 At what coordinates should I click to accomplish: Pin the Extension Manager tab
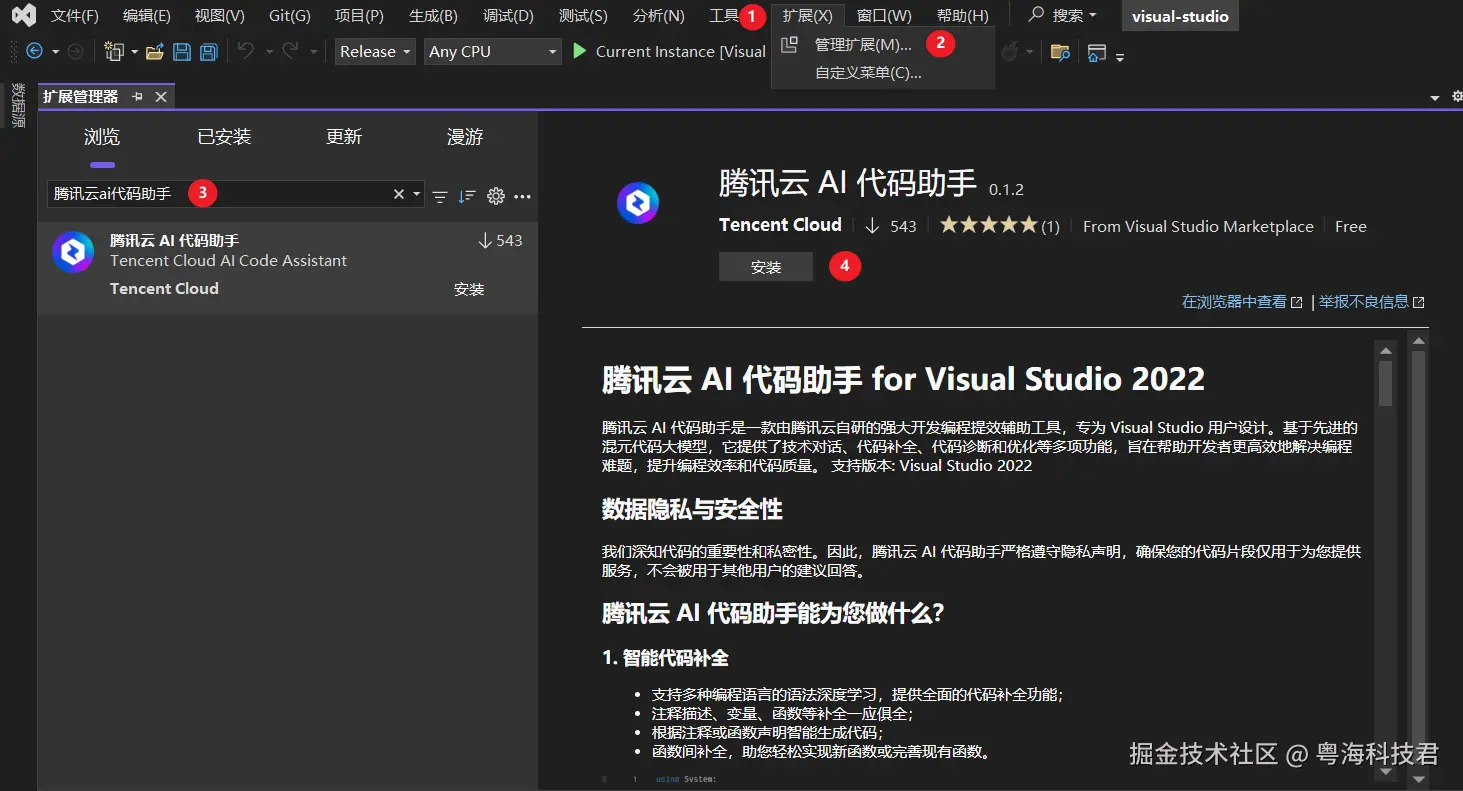pos(137,96)
